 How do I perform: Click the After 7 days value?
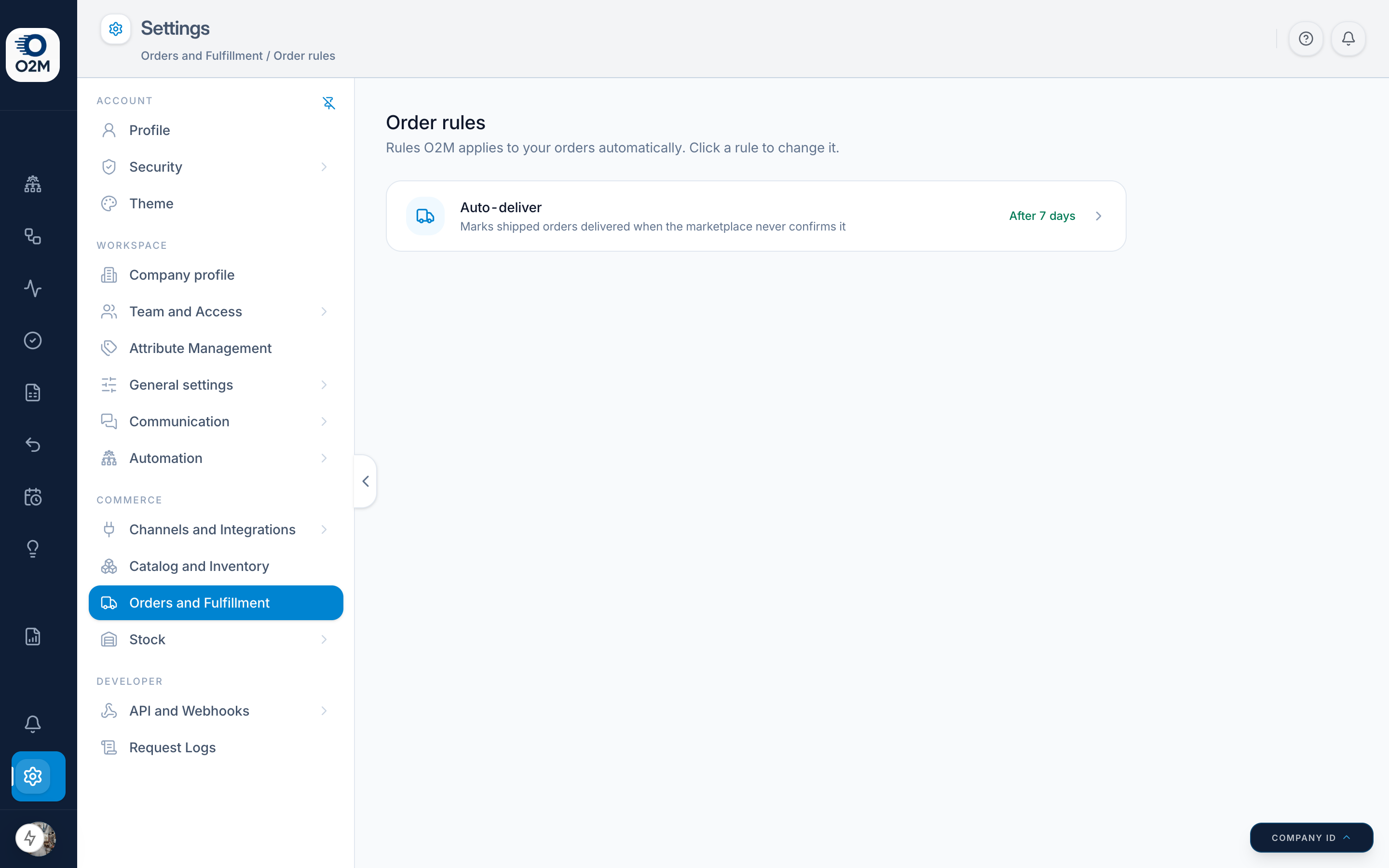click(x=1042, y=216)
